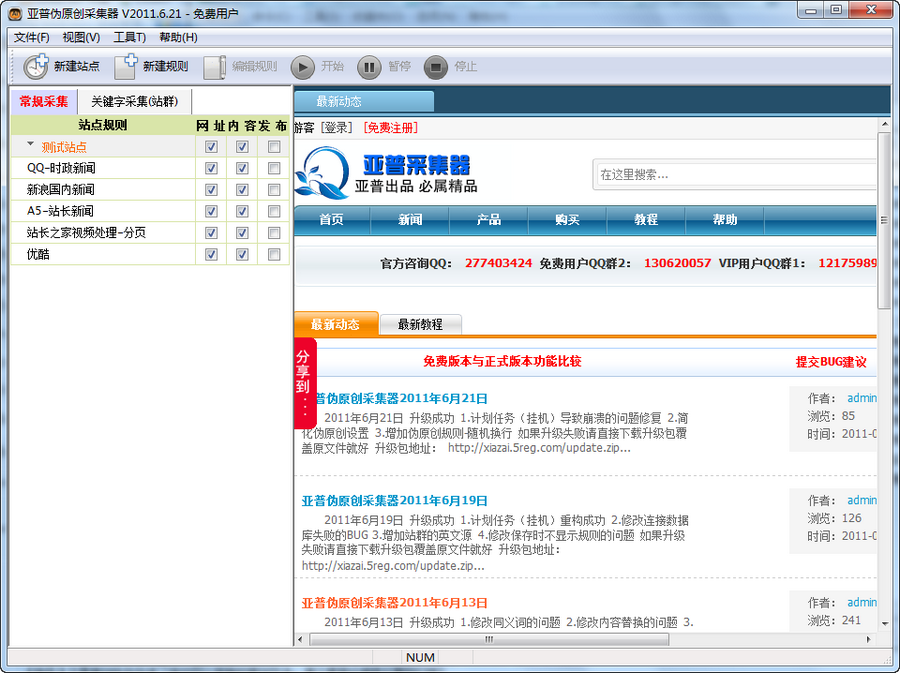Toggle 内容 checkbox for 优酷

pyautogui.click(x=242, y=254)
